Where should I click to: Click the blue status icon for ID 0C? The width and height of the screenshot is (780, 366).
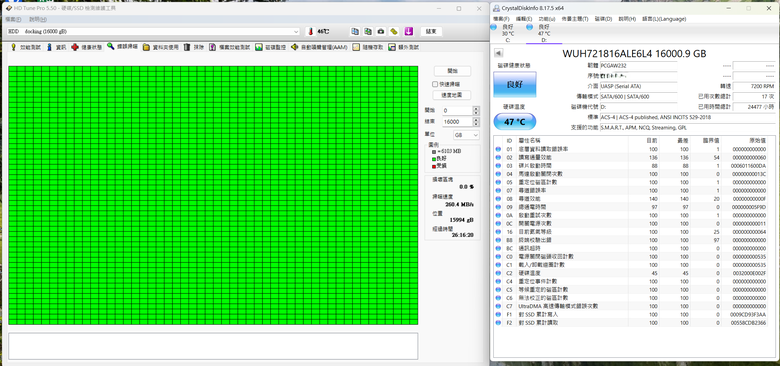click(x=498, y=223)
